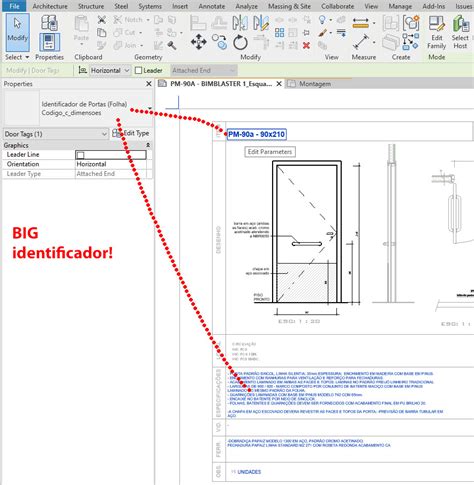Image resolution: width=474 pixels, height=485 pixels.
Task: Click the Edit Type button
Action: coord(131,133)
